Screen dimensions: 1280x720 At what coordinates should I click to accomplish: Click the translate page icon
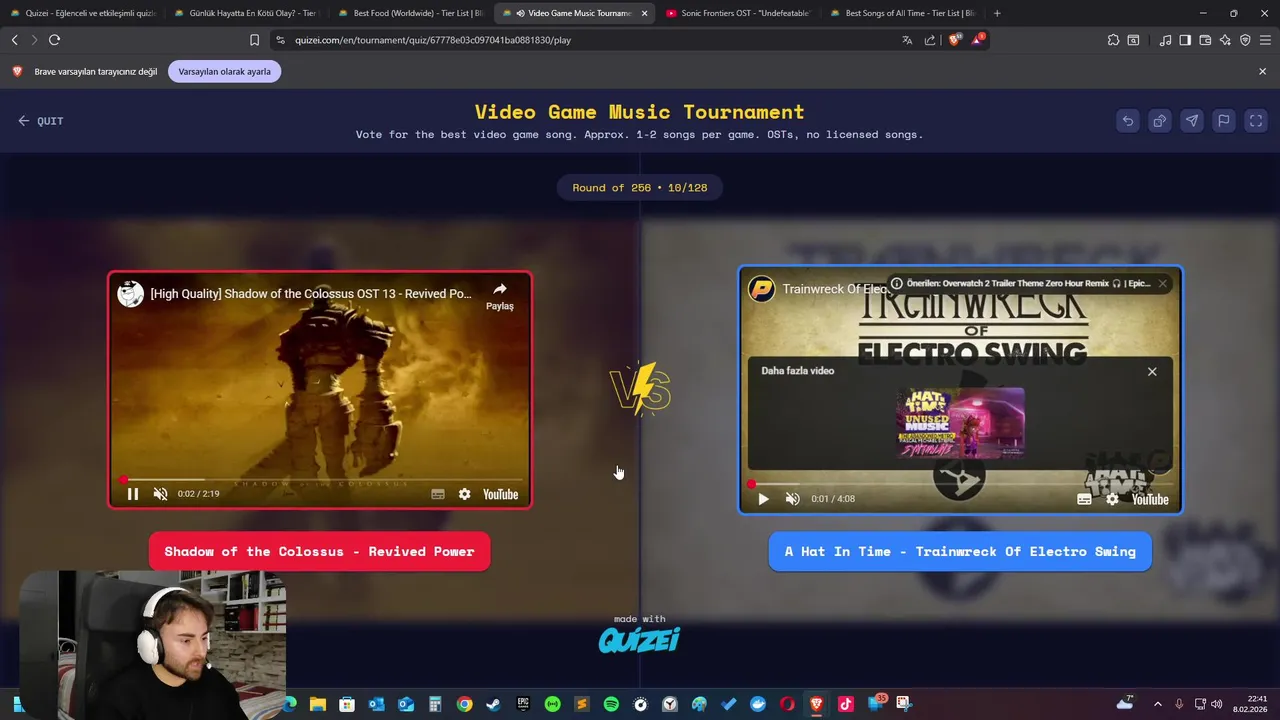[x=907, y=40]
